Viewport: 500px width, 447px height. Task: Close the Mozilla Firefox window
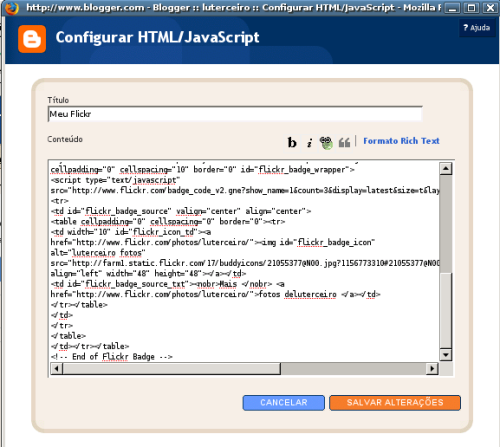490,8
